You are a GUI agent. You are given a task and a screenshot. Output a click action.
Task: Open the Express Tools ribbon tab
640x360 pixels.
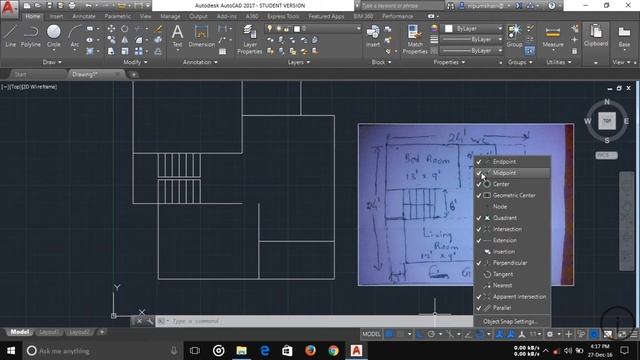[283, 16]
